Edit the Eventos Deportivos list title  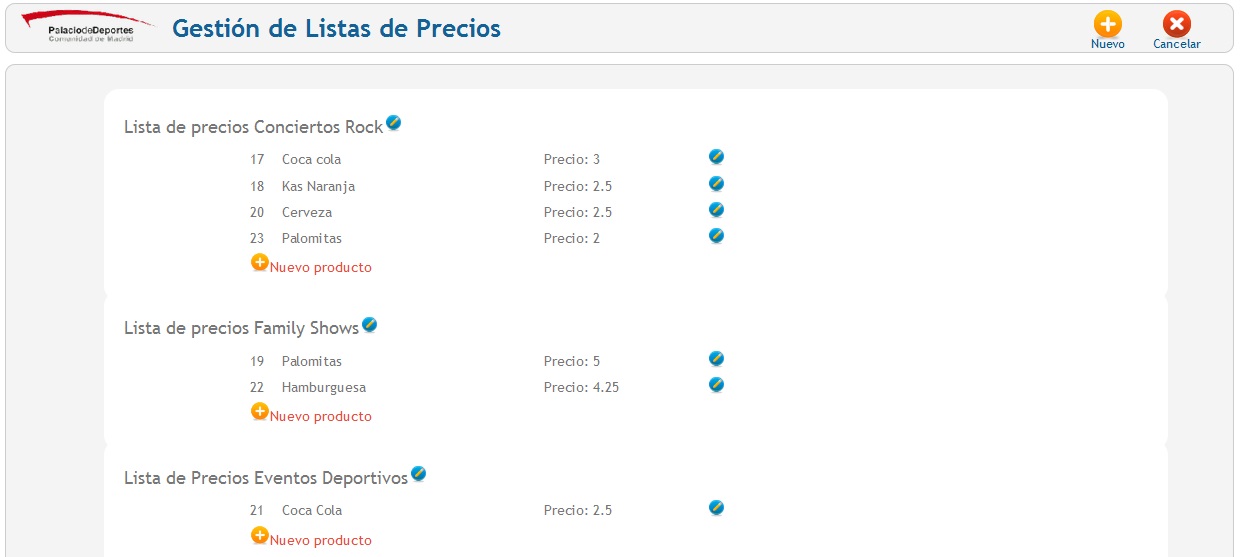[x=419, y=474]
